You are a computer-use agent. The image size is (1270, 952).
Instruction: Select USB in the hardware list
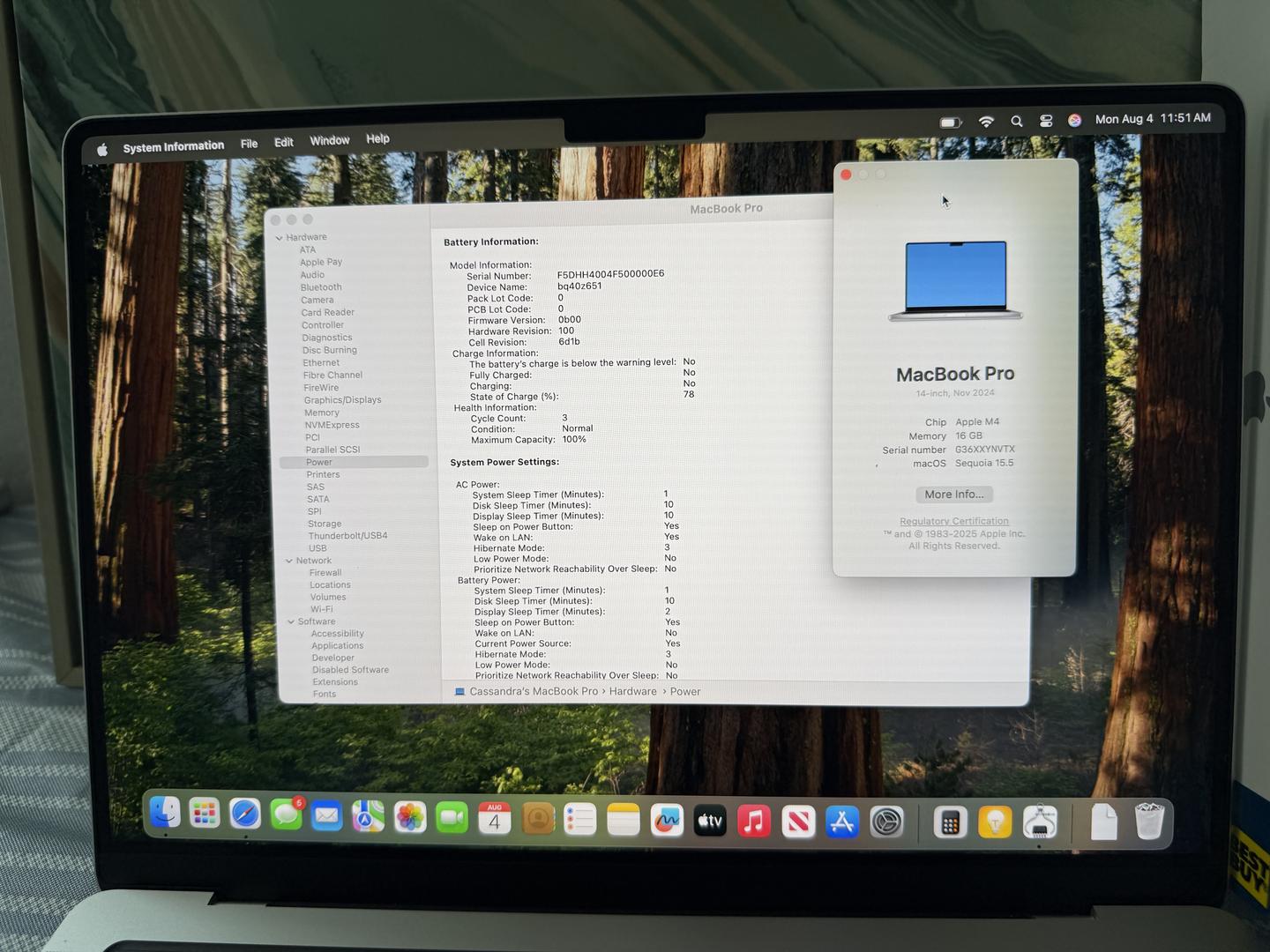click(317, 548)
